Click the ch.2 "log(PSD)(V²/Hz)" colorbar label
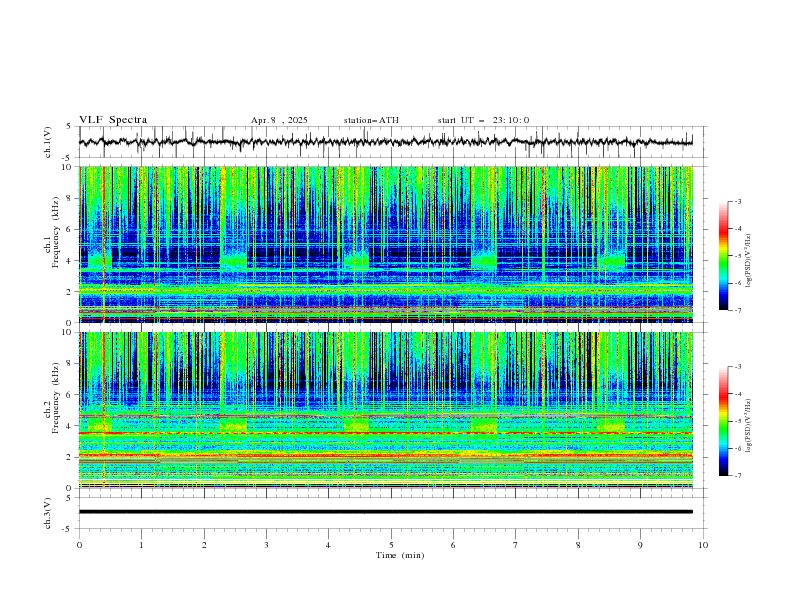The height and width of the screenshot is (612, 792). click(x=749, y=426)
